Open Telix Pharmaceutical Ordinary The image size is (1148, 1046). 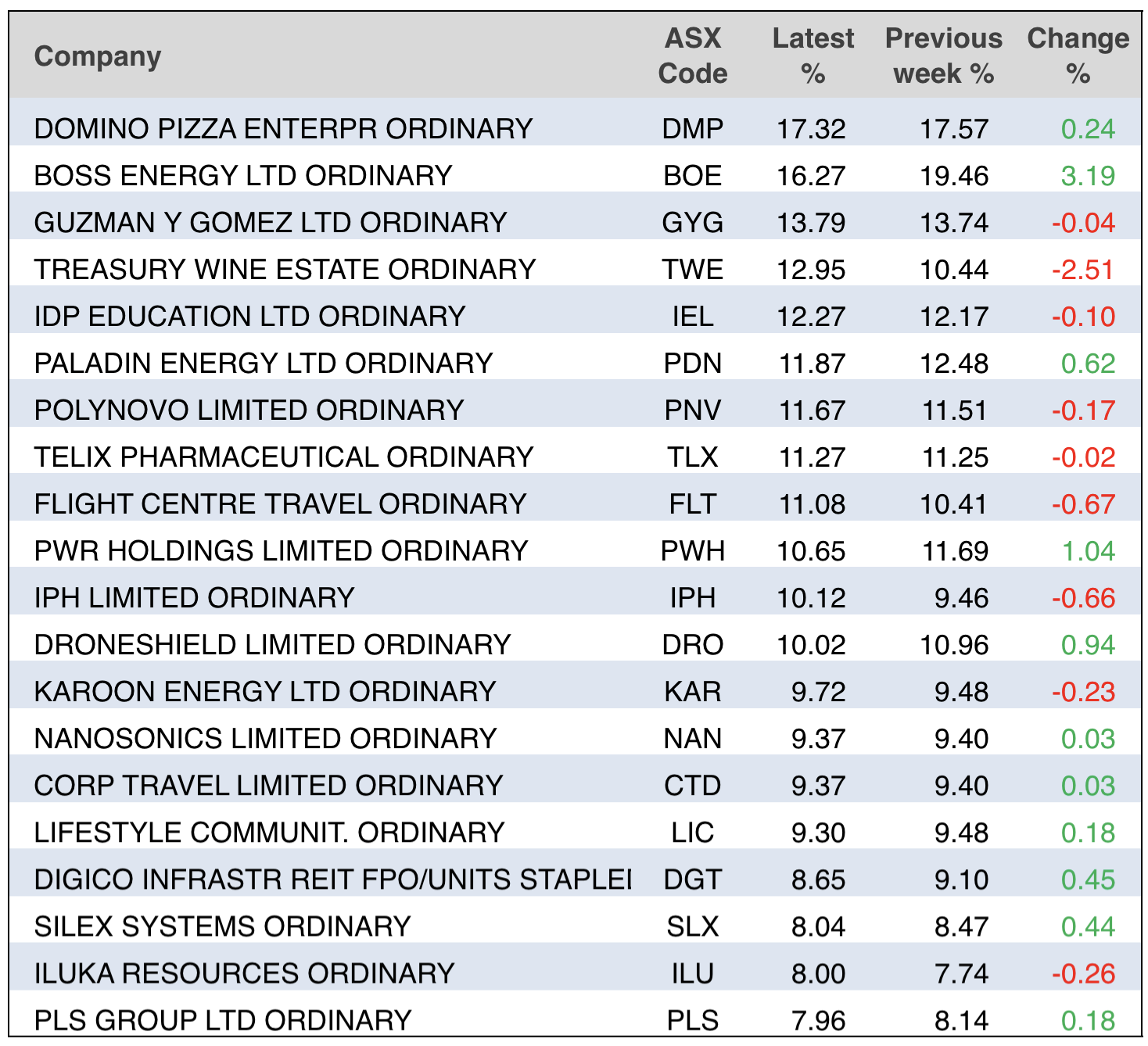[283, 457]
